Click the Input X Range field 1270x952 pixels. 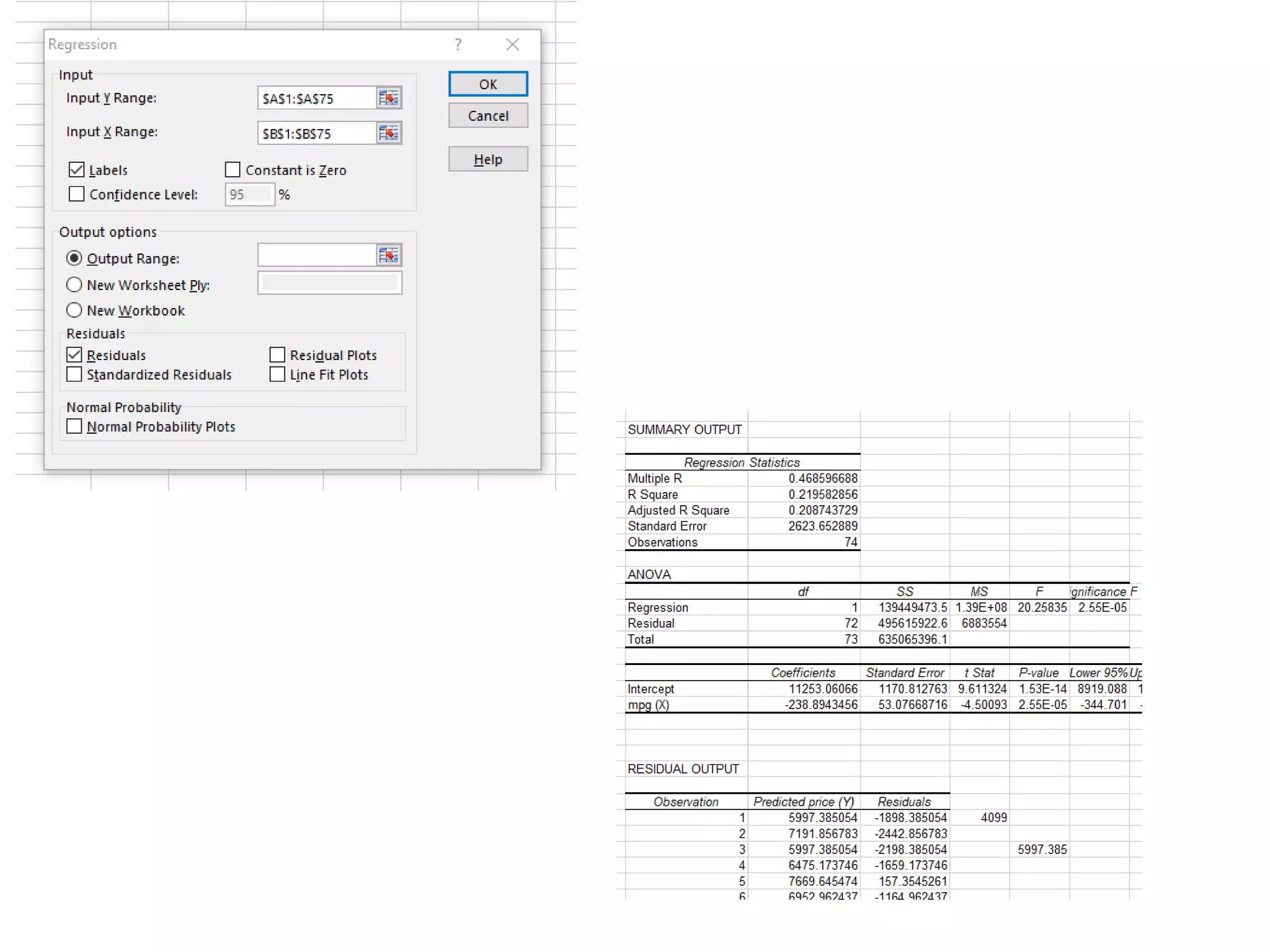[x=317, y=133]
